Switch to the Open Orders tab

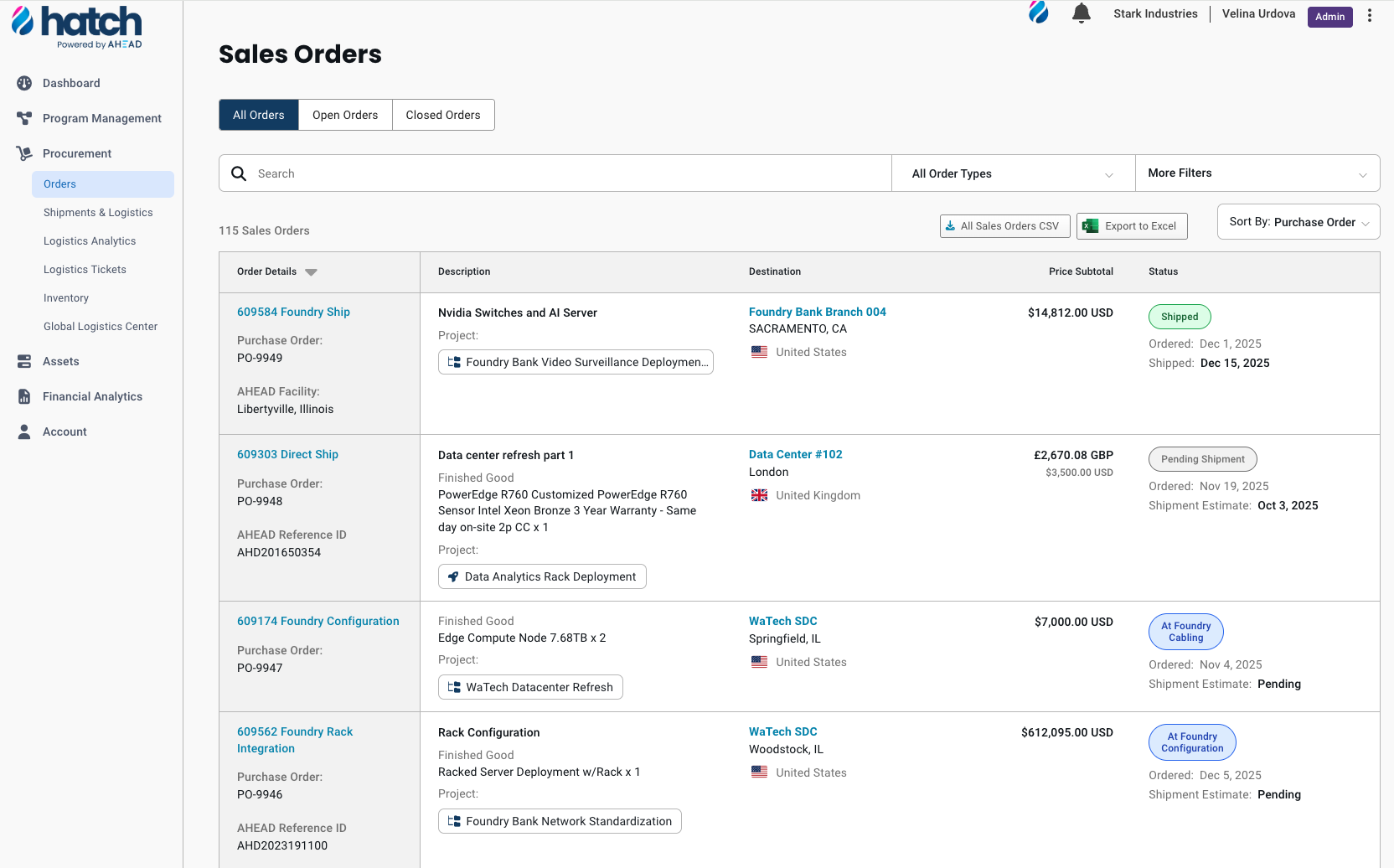pos(345,115)
